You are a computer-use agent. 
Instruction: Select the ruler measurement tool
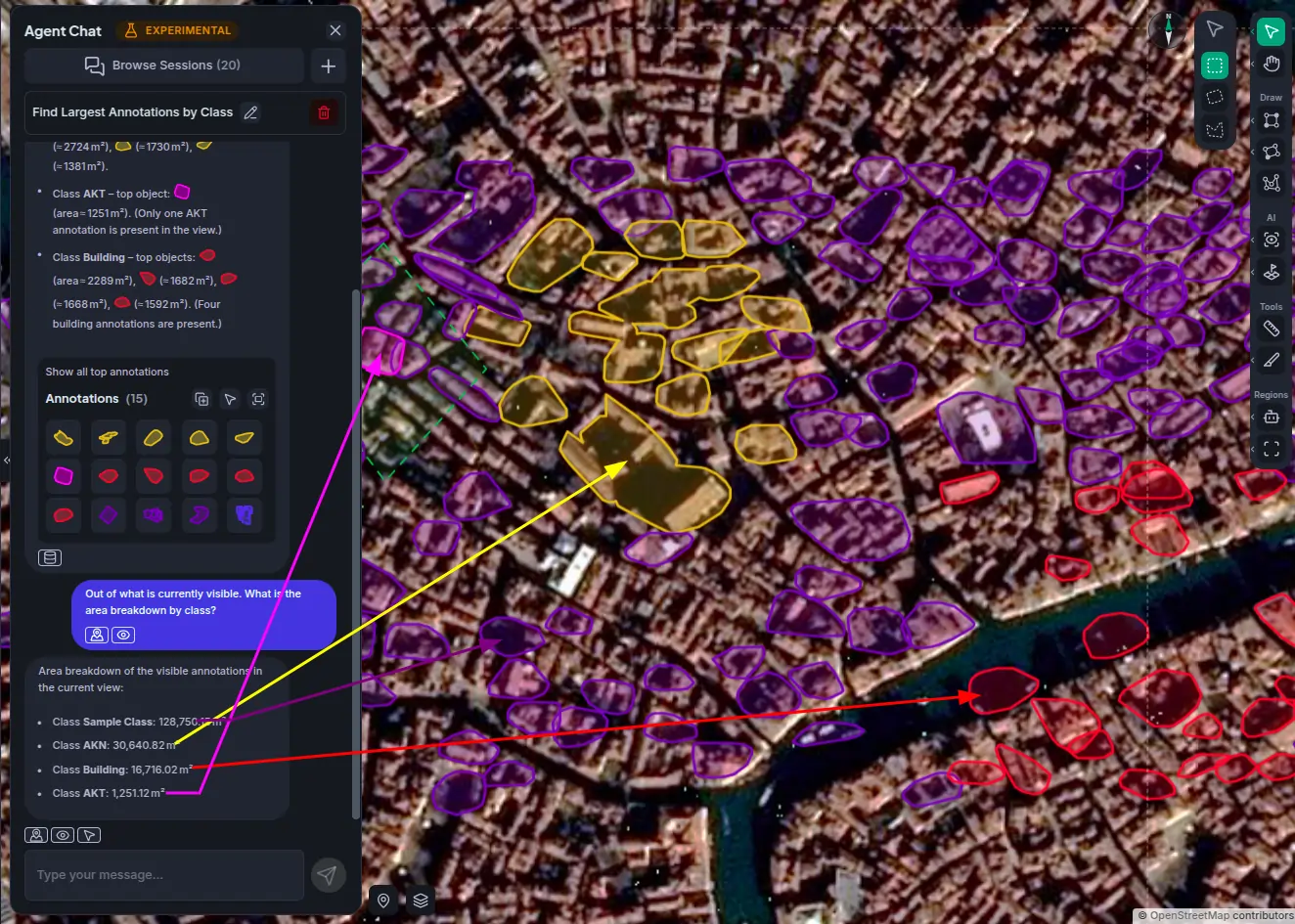(x=1271, y=329)
